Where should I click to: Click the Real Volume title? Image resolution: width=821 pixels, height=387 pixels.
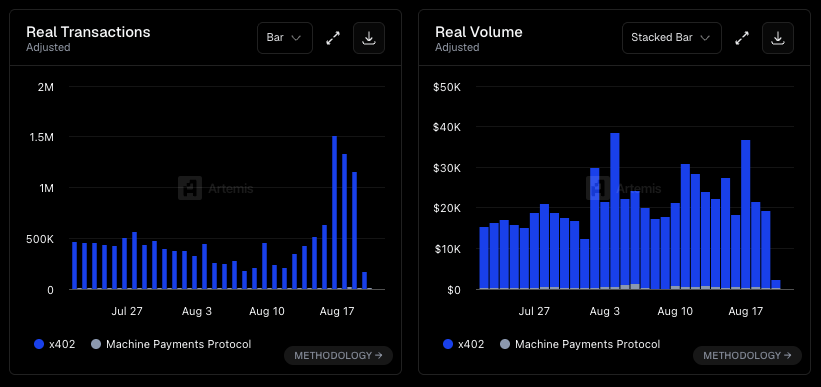[479, 32]
